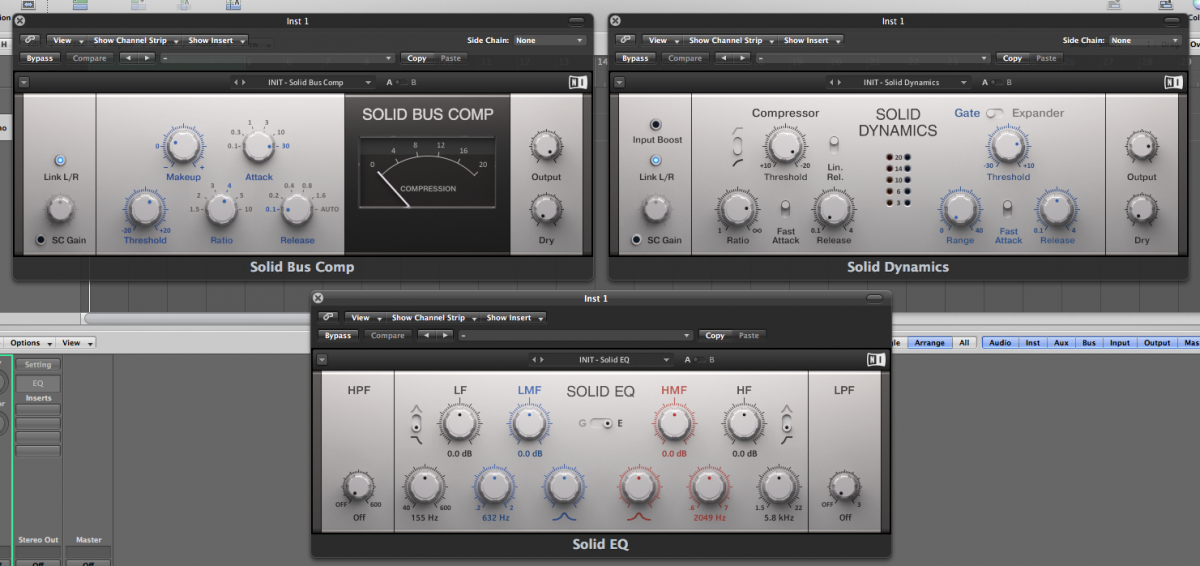
Task: Click next setting arrow beside Compare in Solid Dynamics
Action: coord(742,58)
